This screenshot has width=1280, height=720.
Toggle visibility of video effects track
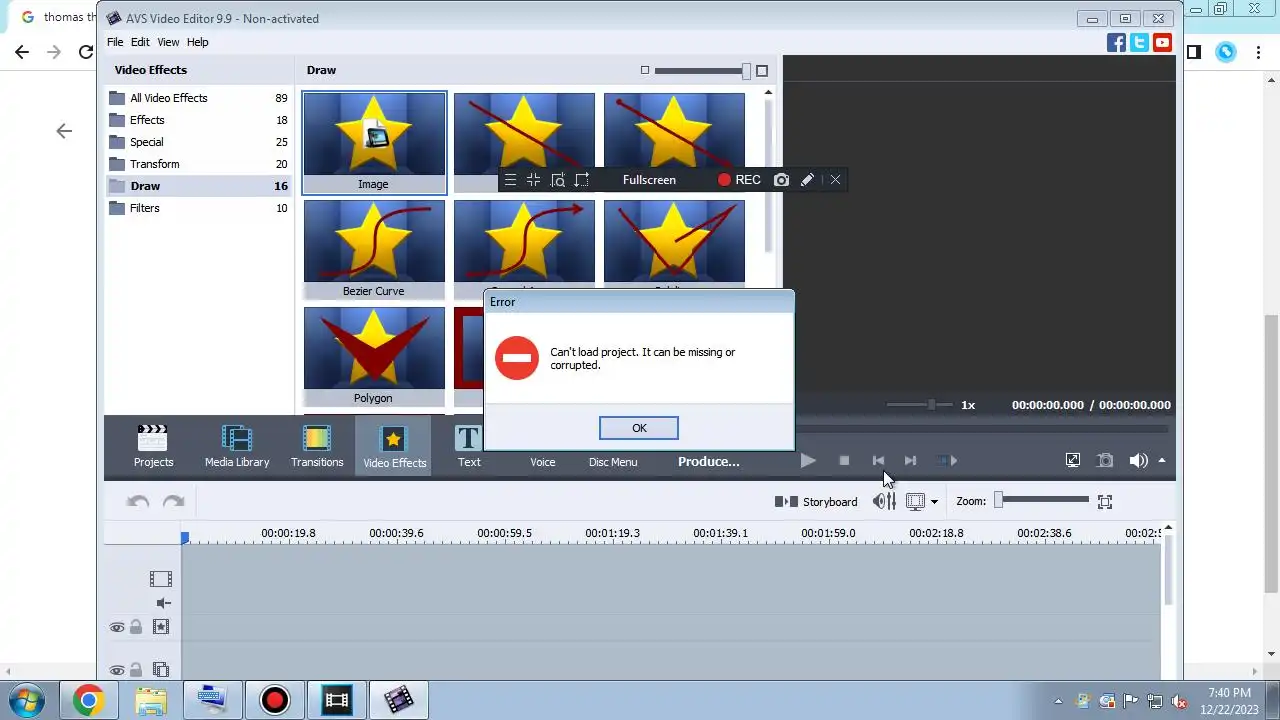coord(117,627)
